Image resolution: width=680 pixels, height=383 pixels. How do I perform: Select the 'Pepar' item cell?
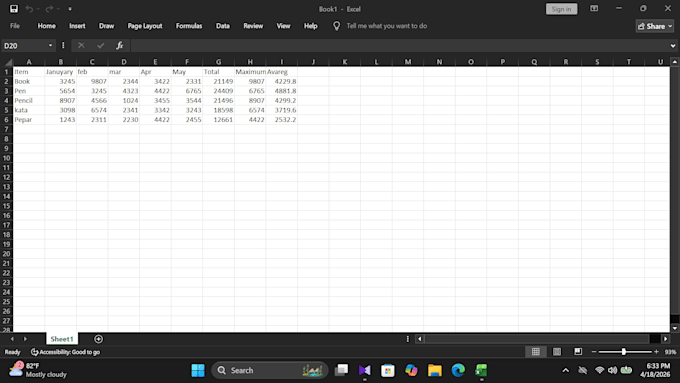pos(29,120)
